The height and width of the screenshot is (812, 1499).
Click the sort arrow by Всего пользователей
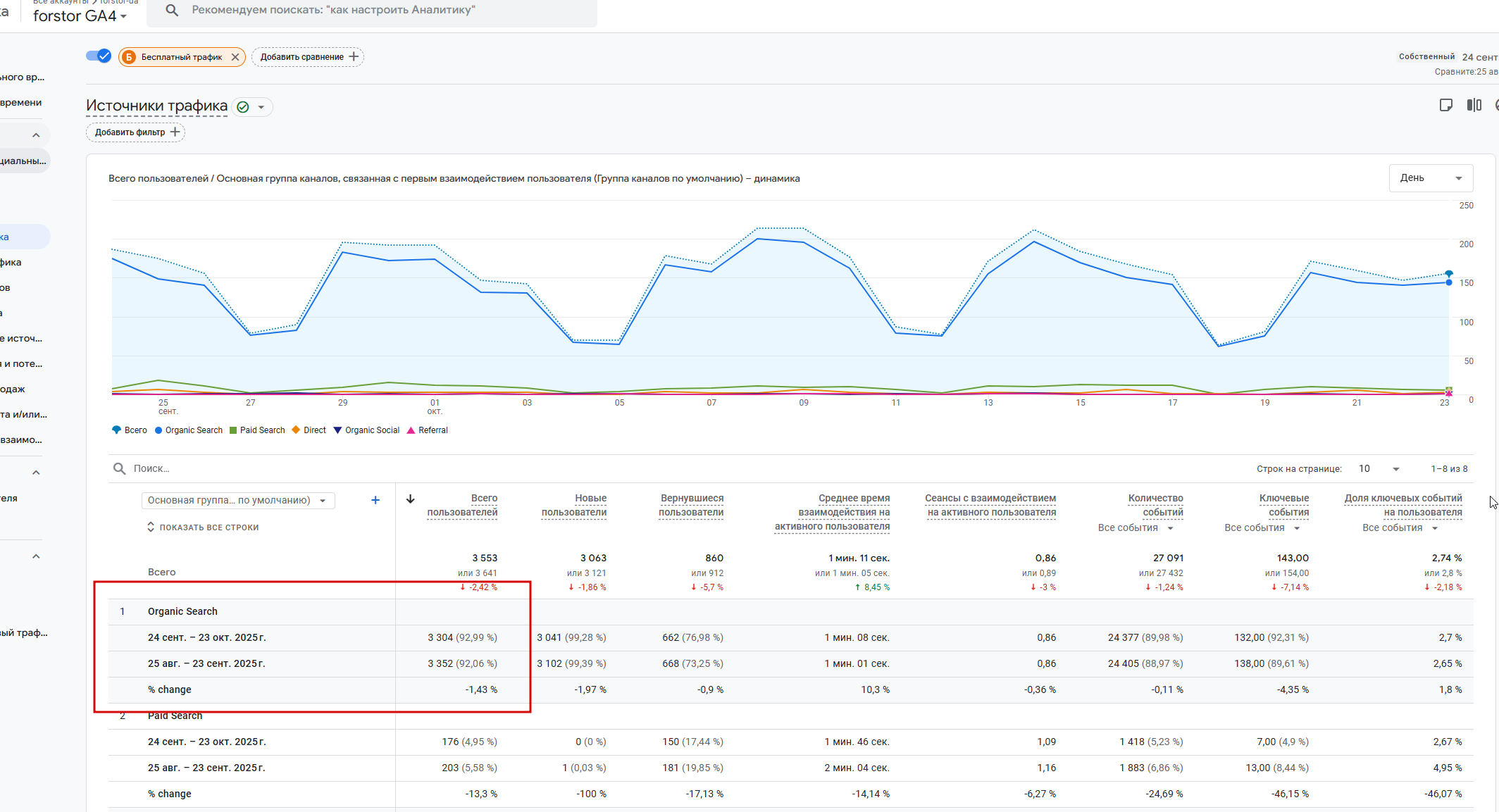click(411, 499)
